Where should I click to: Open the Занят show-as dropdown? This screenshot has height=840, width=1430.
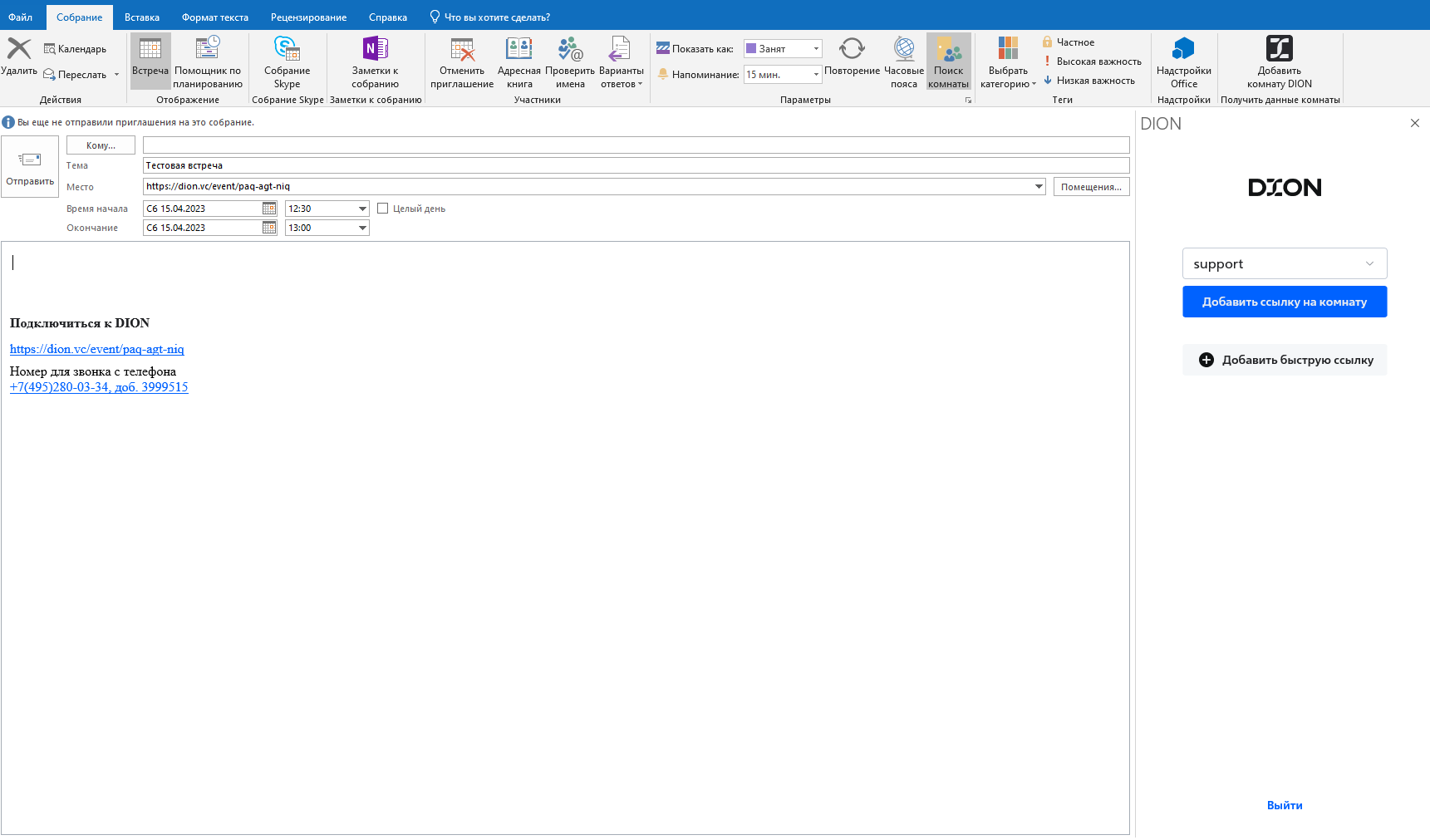click(x=816, y=49)
